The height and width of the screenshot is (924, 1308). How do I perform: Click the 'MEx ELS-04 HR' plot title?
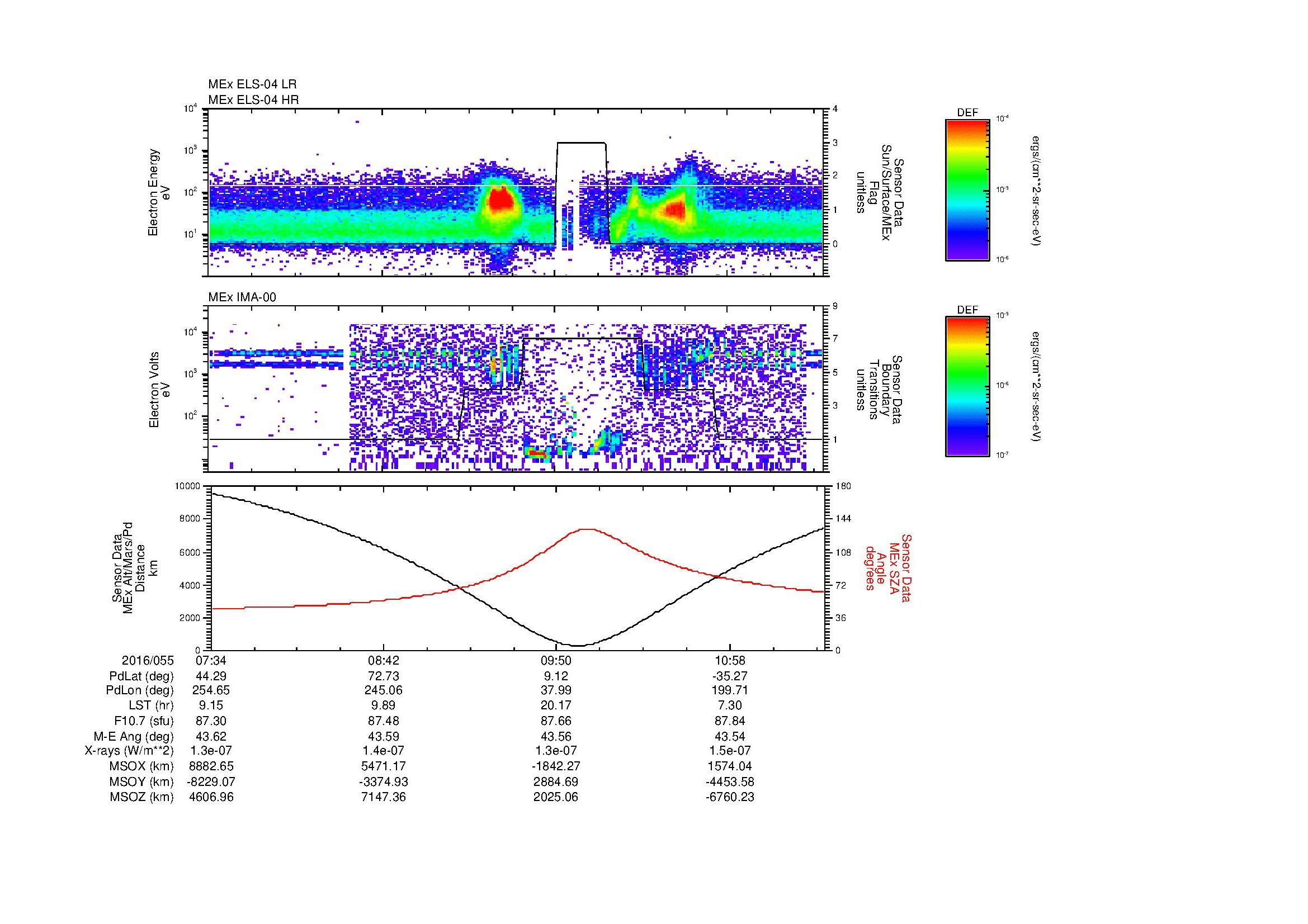coord(253,99)
